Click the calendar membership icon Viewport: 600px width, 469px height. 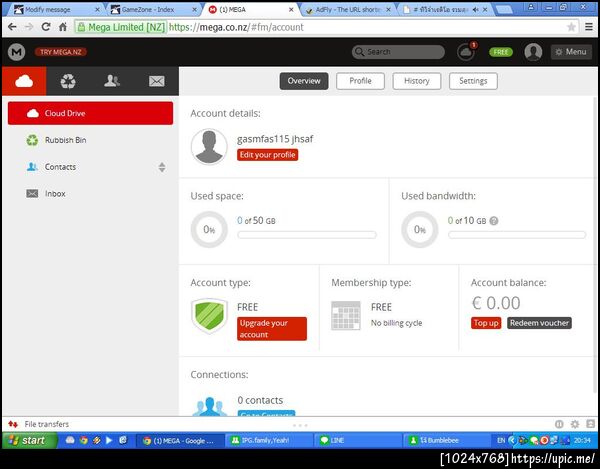click(346, 315)
